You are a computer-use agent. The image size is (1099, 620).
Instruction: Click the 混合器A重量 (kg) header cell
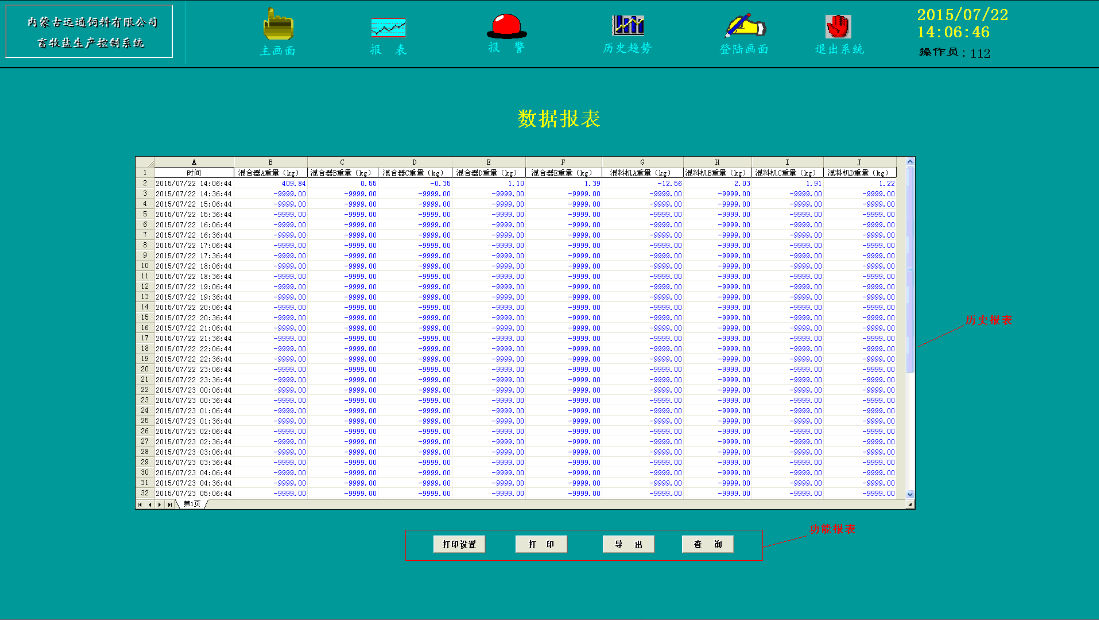pos(271,172)
